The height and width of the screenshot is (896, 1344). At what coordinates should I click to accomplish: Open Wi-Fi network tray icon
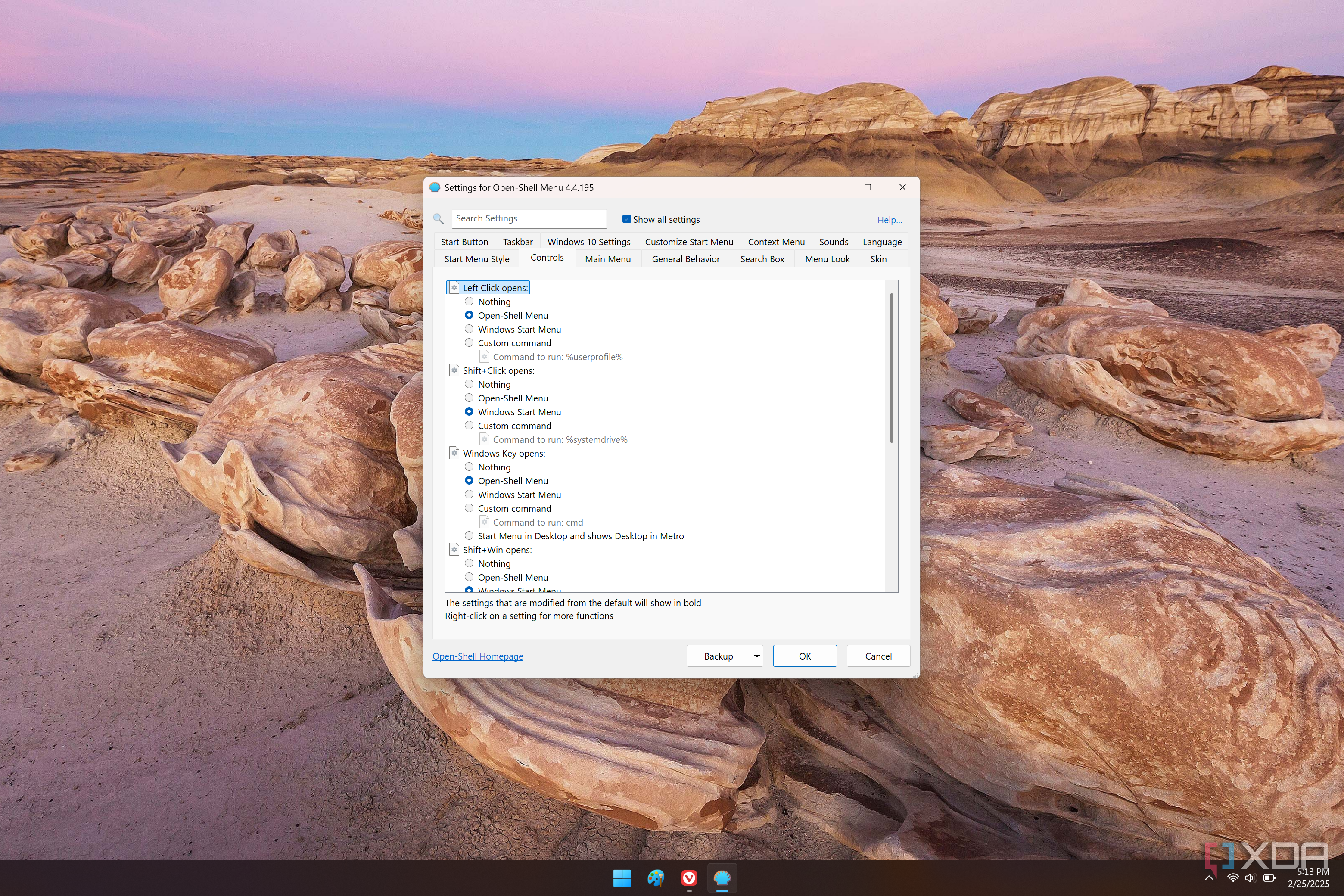tap(1232, 878)
